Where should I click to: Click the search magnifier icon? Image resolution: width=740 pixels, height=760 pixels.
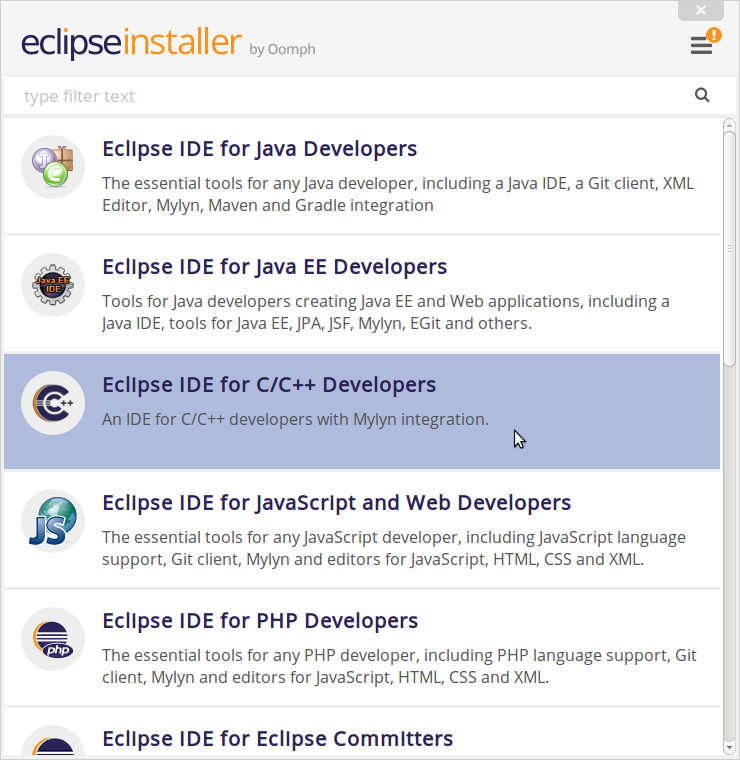[702, 96]
